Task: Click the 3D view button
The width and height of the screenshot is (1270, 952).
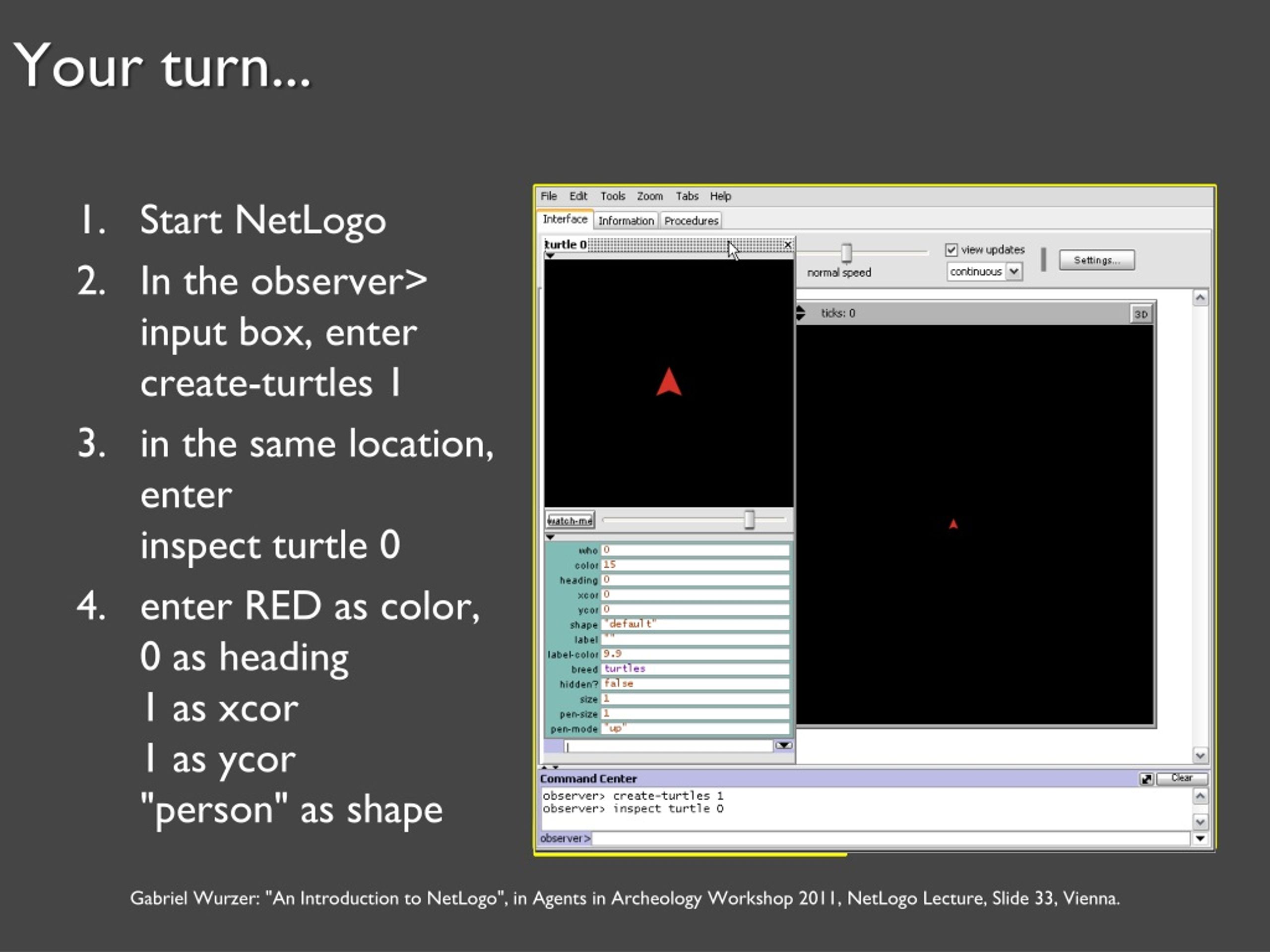Action: (1141, 314)
